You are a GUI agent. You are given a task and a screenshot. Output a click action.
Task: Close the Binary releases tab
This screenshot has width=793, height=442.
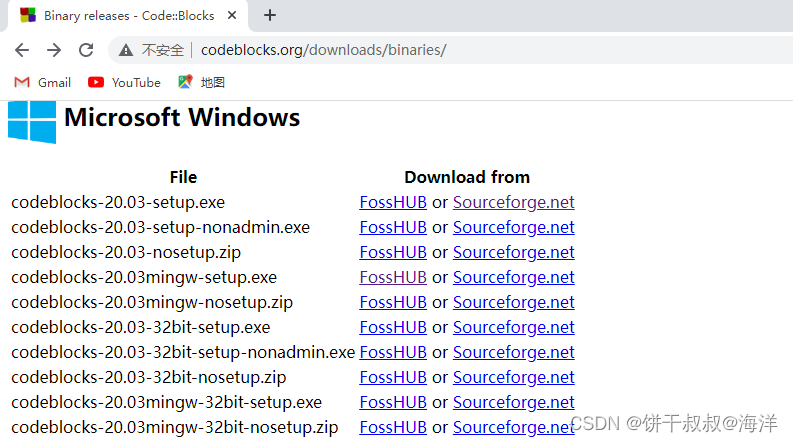point(232,15)
